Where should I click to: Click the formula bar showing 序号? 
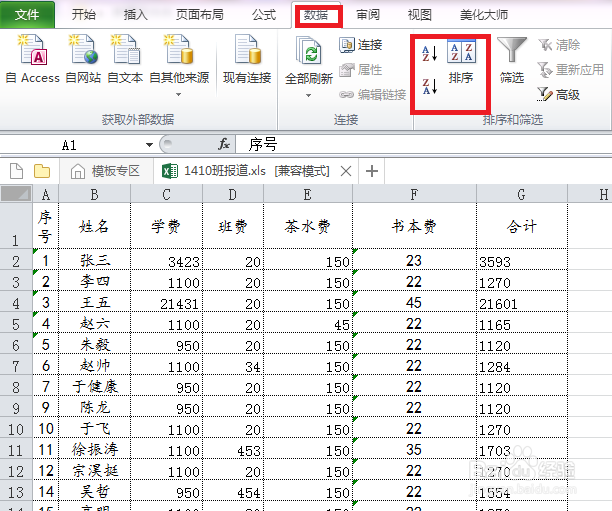click(423, 144)
